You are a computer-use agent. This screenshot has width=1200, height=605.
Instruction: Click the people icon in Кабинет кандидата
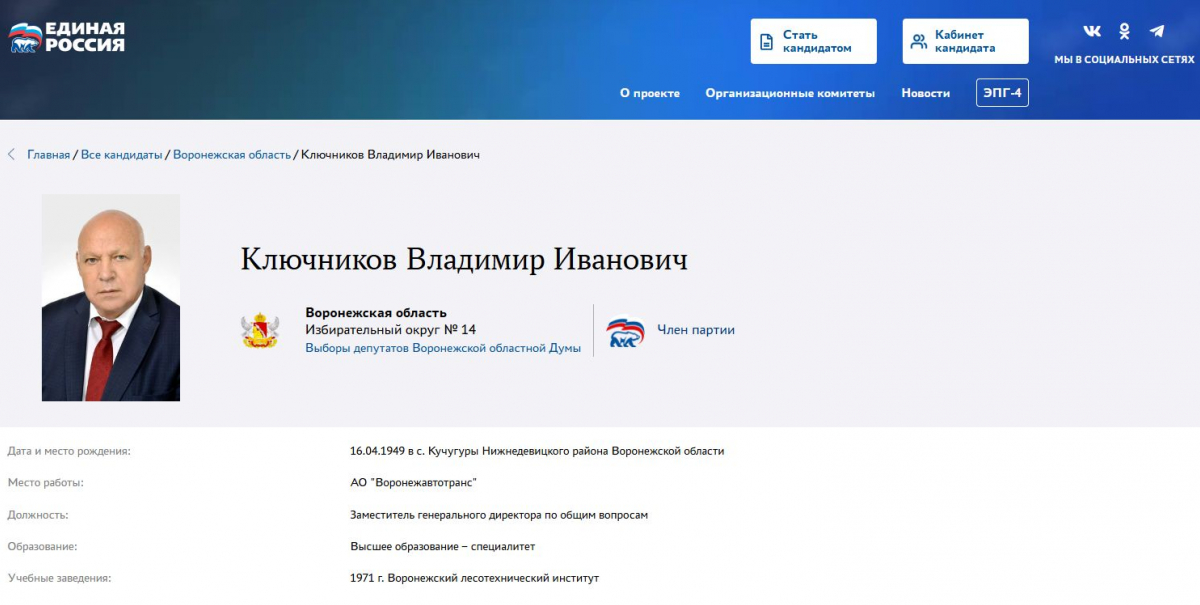(919, 42)
